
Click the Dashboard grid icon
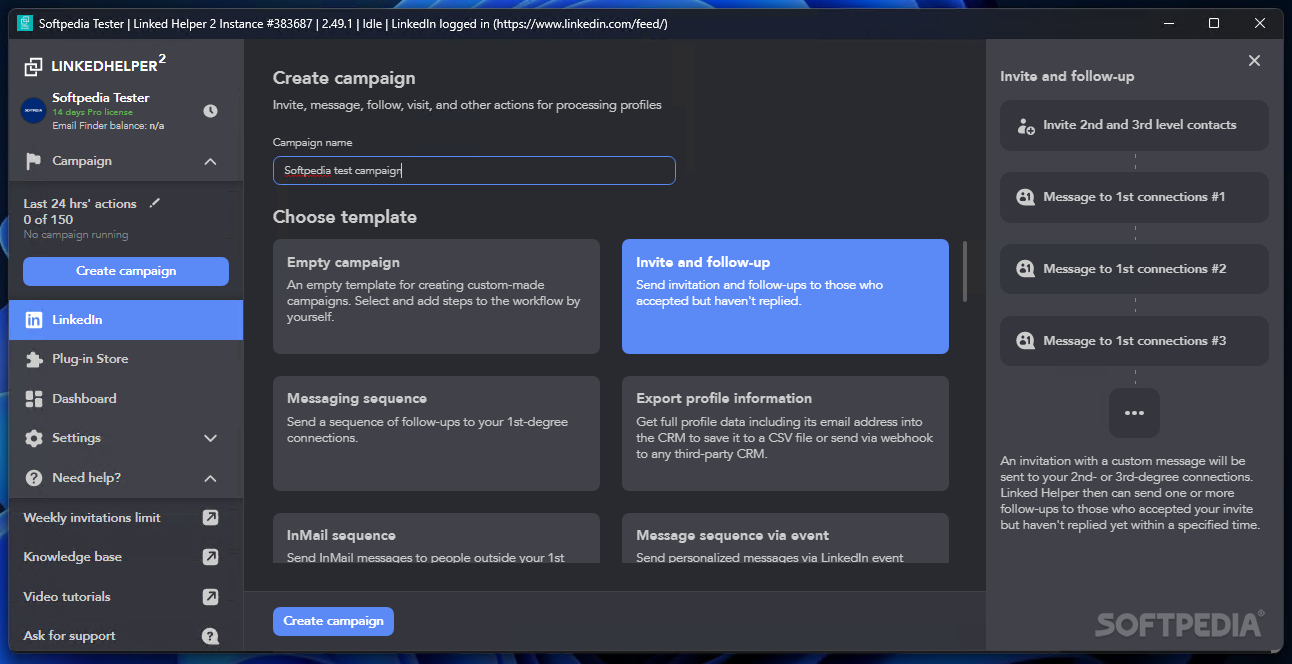coord(34,399)
